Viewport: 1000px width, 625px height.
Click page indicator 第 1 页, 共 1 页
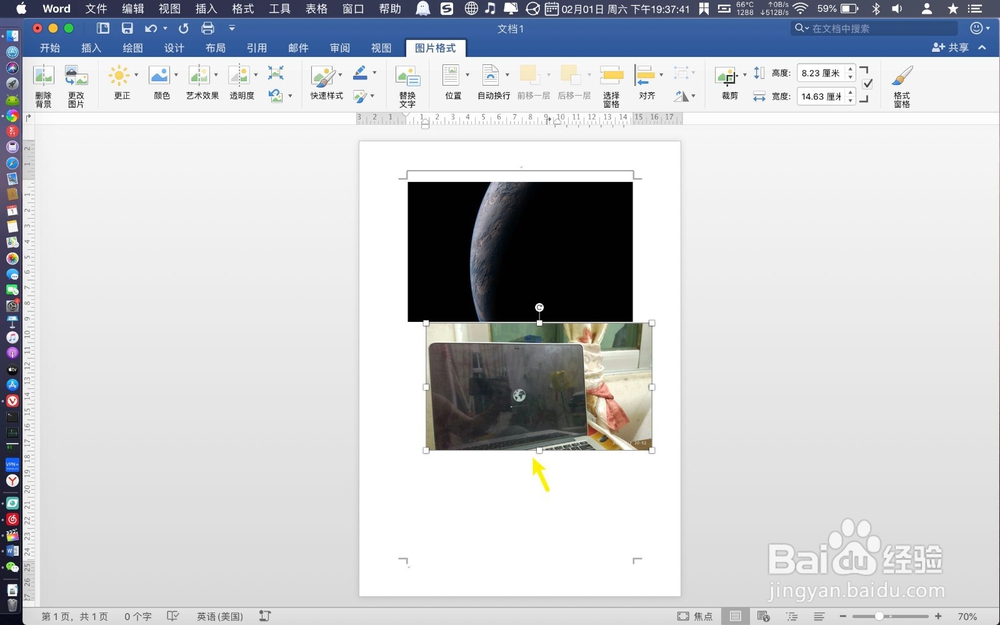[x=74, y=617]
